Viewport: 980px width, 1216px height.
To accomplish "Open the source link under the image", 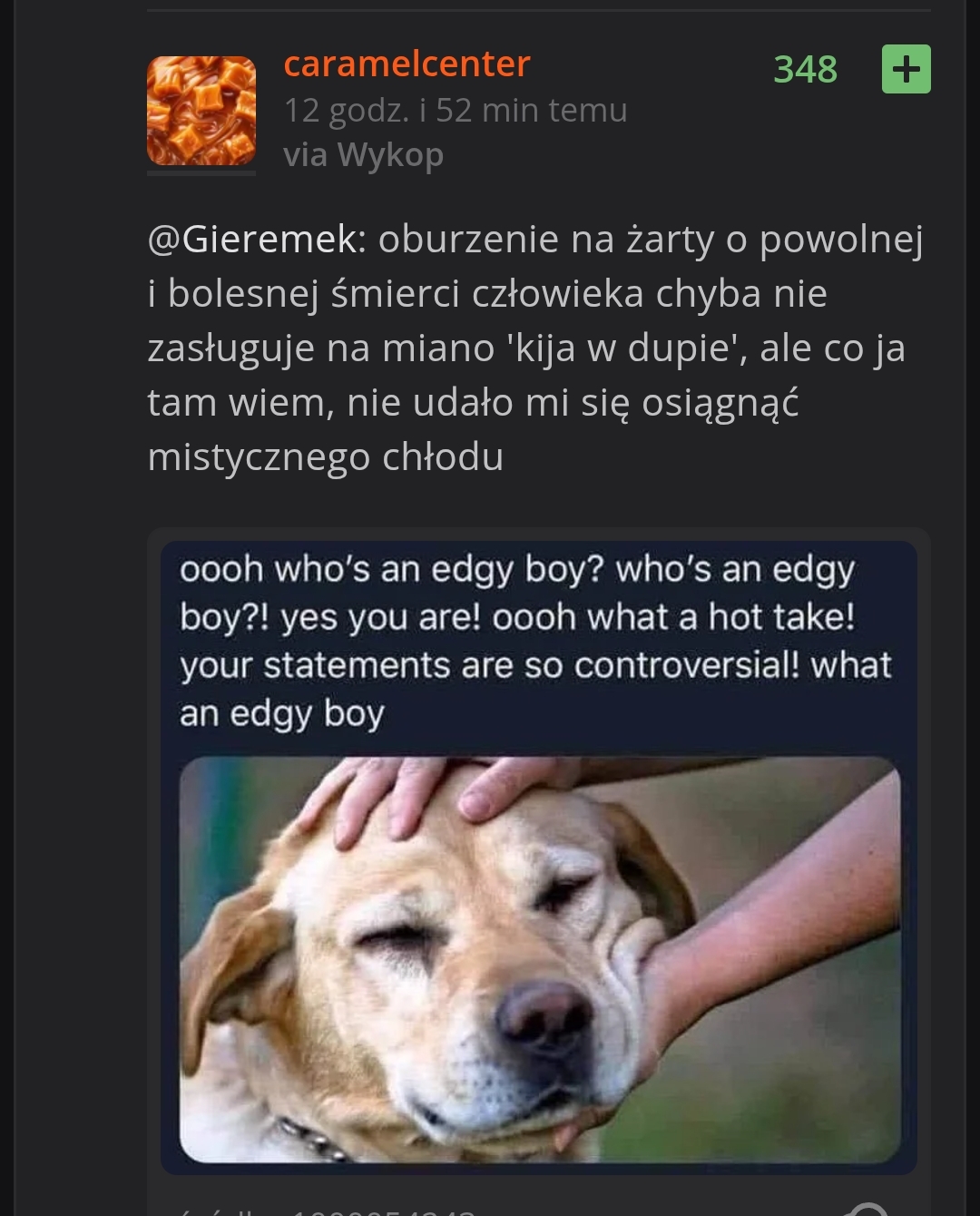I will point(327,1211).
